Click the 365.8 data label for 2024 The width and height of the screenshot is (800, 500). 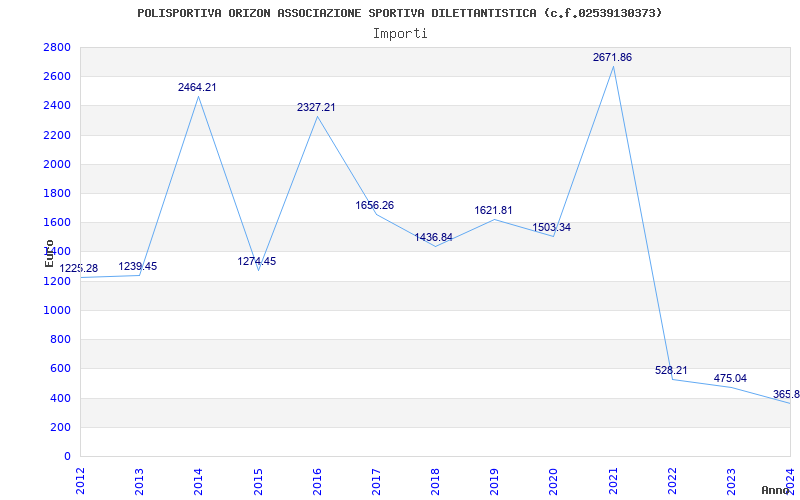[x=786, y=394]
